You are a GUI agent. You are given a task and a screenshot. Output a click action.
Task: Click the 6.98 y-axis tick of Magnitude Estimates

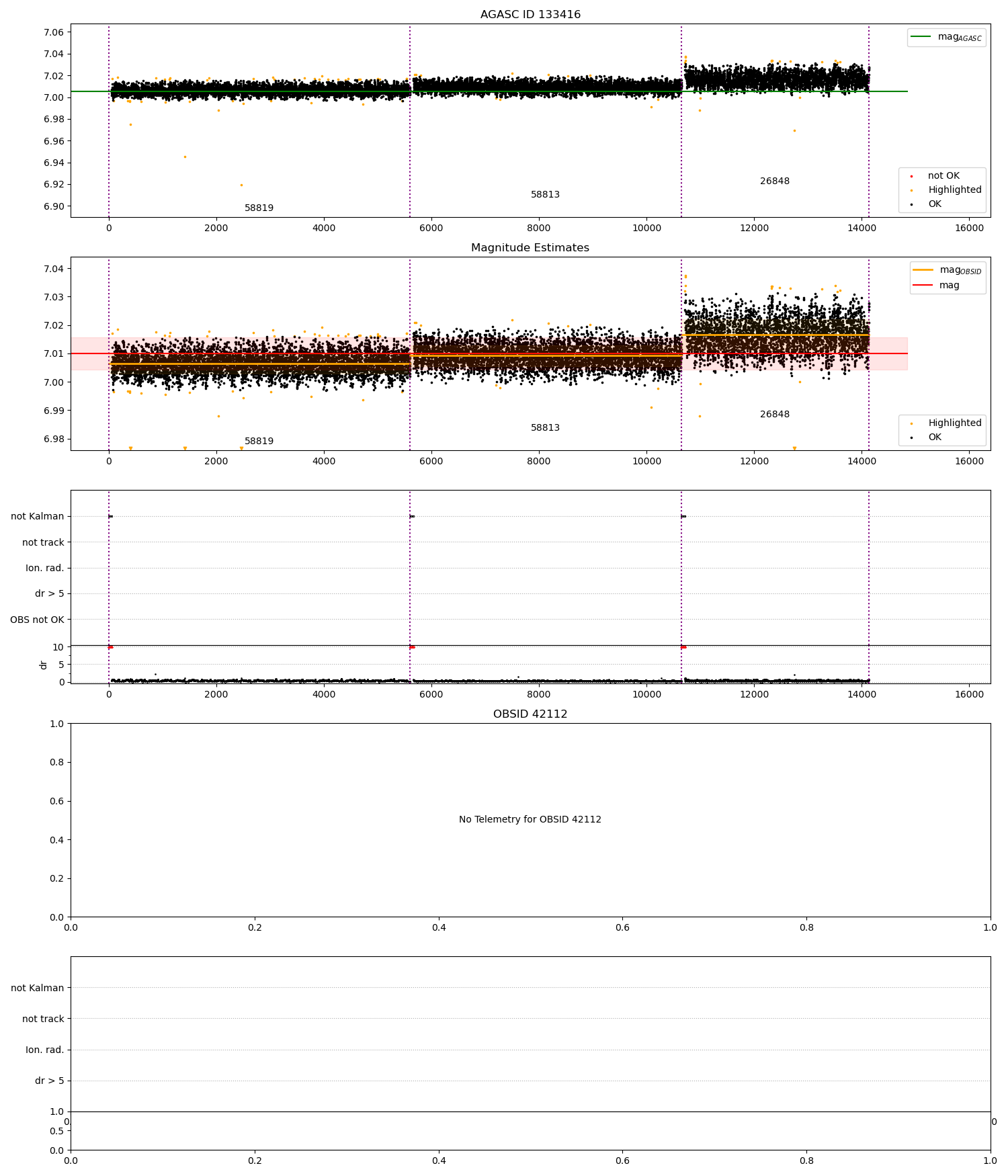coord(53,439)
